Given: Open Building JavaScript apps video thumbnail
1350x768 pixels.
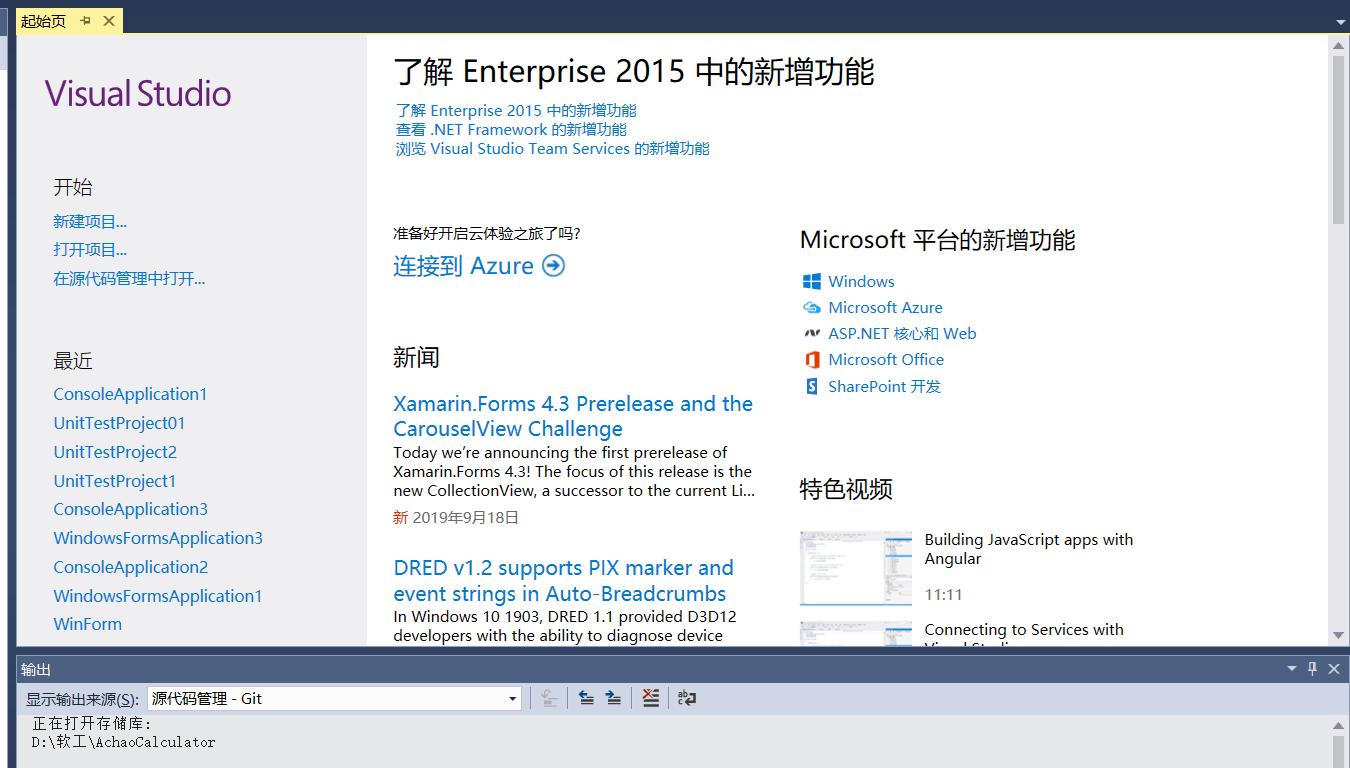Looking at the screenshot, I should 856,568.
